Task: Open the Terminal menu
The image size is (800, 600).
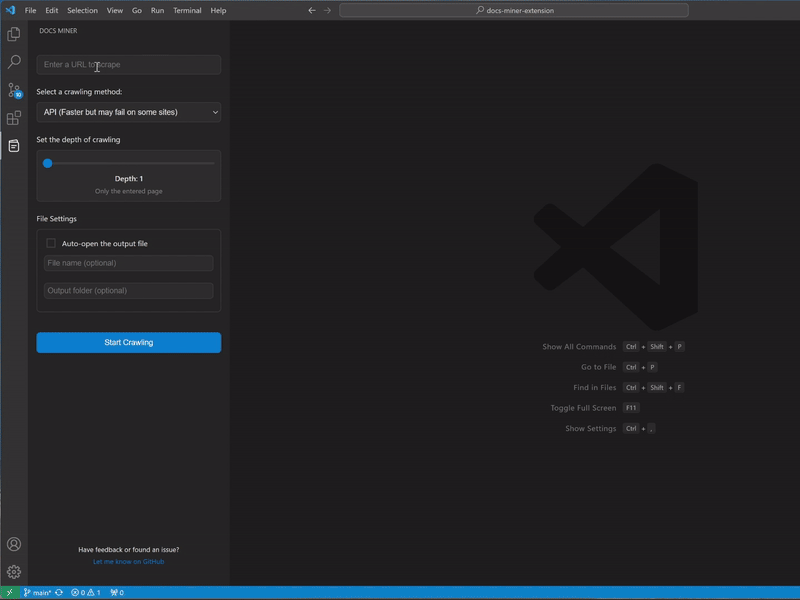Action: point(187,10)
